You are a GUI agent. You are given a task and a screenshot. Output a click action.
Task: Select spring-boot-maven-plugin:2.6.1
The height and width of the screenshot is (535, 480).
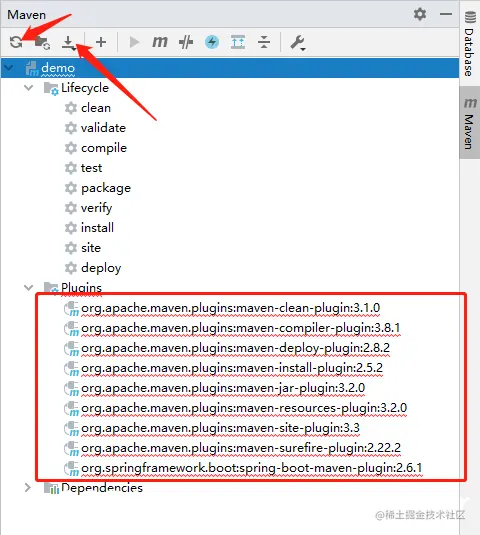tap(252, 468)
